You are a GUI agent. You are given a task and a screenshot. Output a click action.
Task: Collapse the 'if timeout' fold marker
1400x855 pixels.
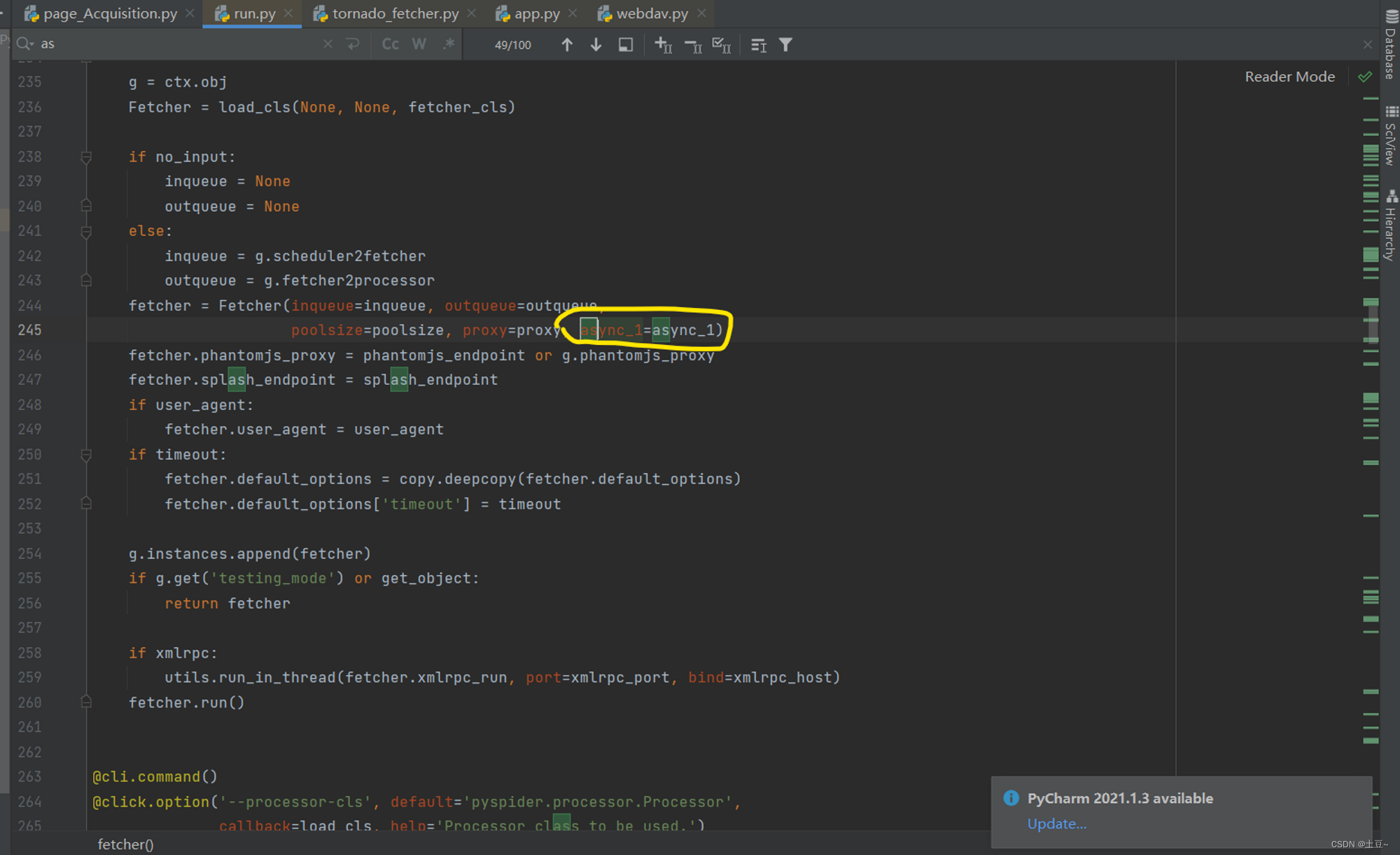86,455
